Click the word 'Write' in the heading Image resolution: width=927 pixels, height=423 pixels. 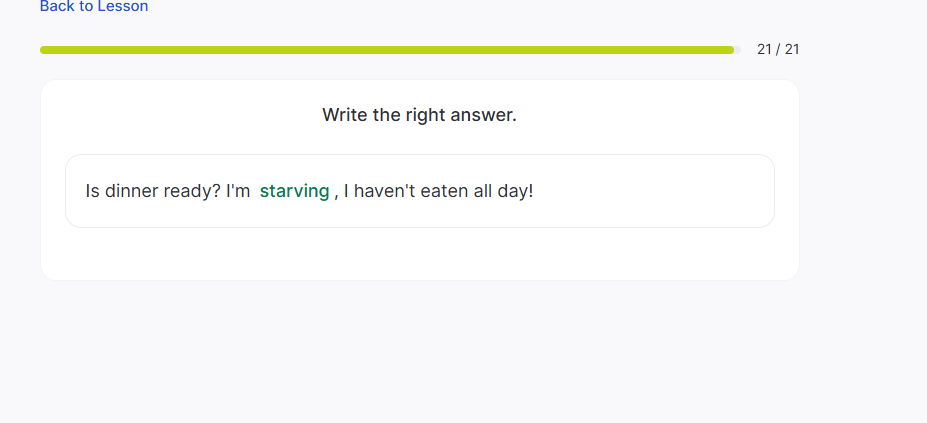pyautogui.click(x=345, y=115)
